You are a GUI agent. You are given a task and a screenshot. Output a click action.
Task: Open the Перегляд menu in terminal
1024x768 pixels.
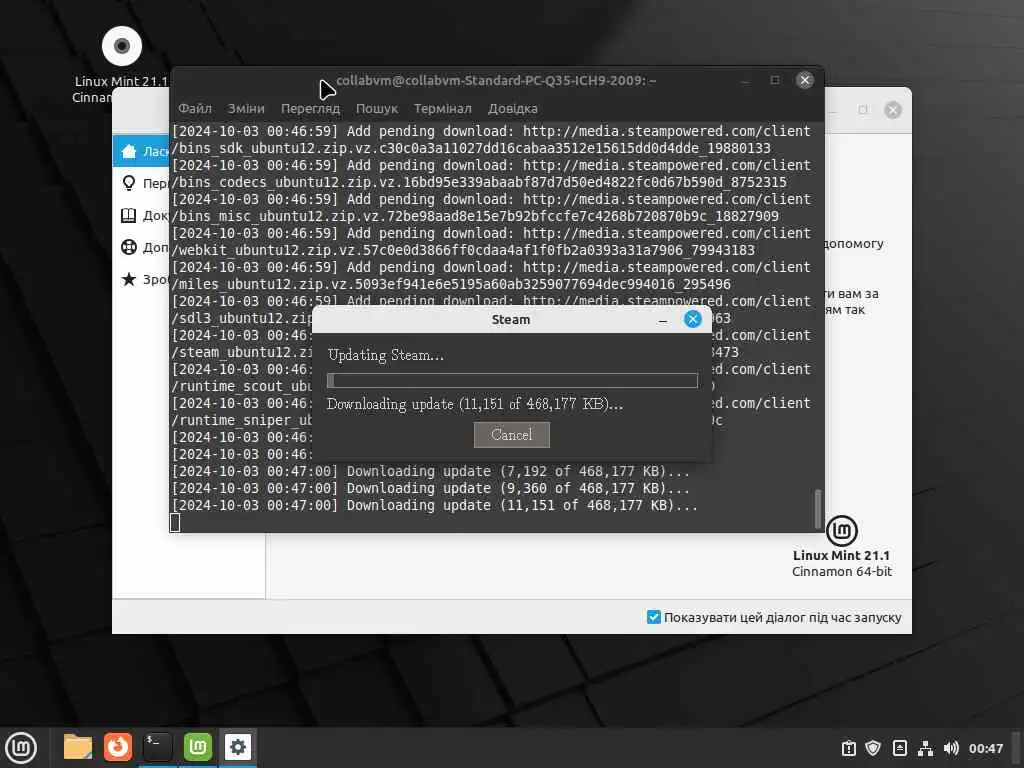(x=310, y=108)
